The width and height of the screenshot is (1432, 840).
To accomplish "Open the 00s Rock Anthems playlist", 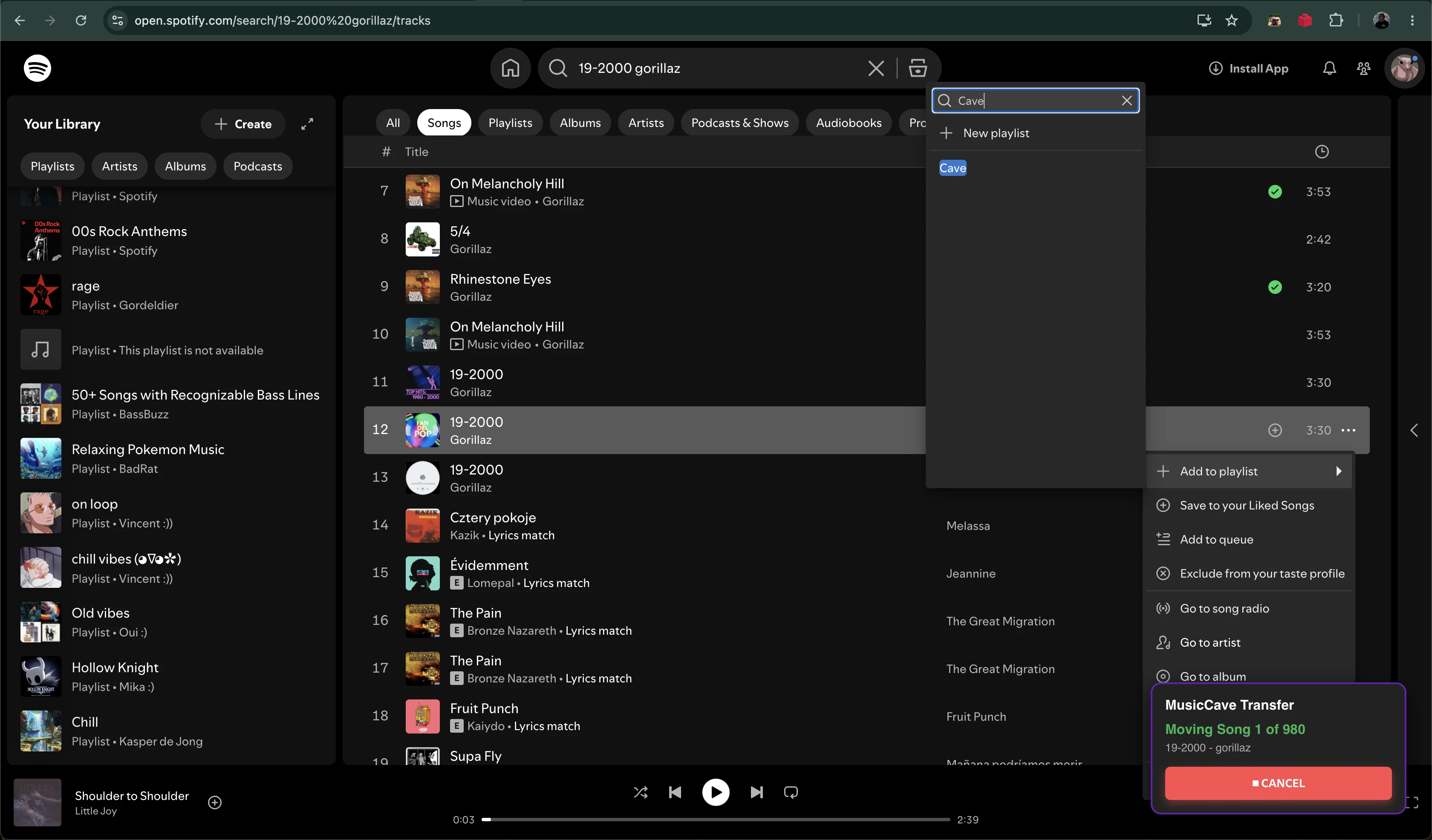I will [x=170, y=240].
